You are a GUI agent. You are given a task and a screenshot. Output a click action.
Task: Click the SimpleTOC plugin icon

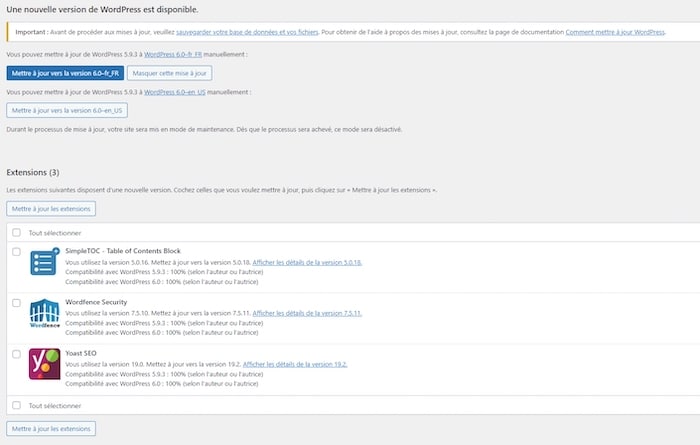[x=44, y=262]
